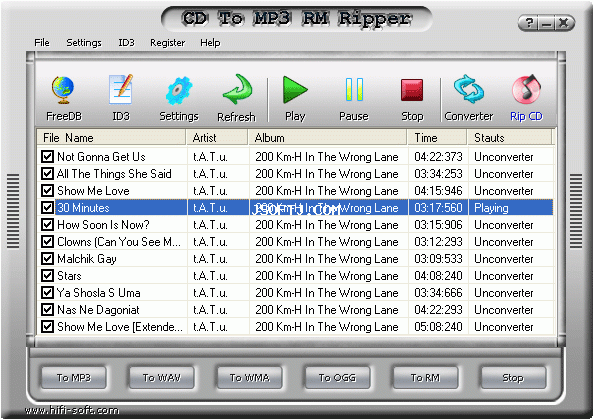Sort the list by Time column header

(x=437, y=138)
